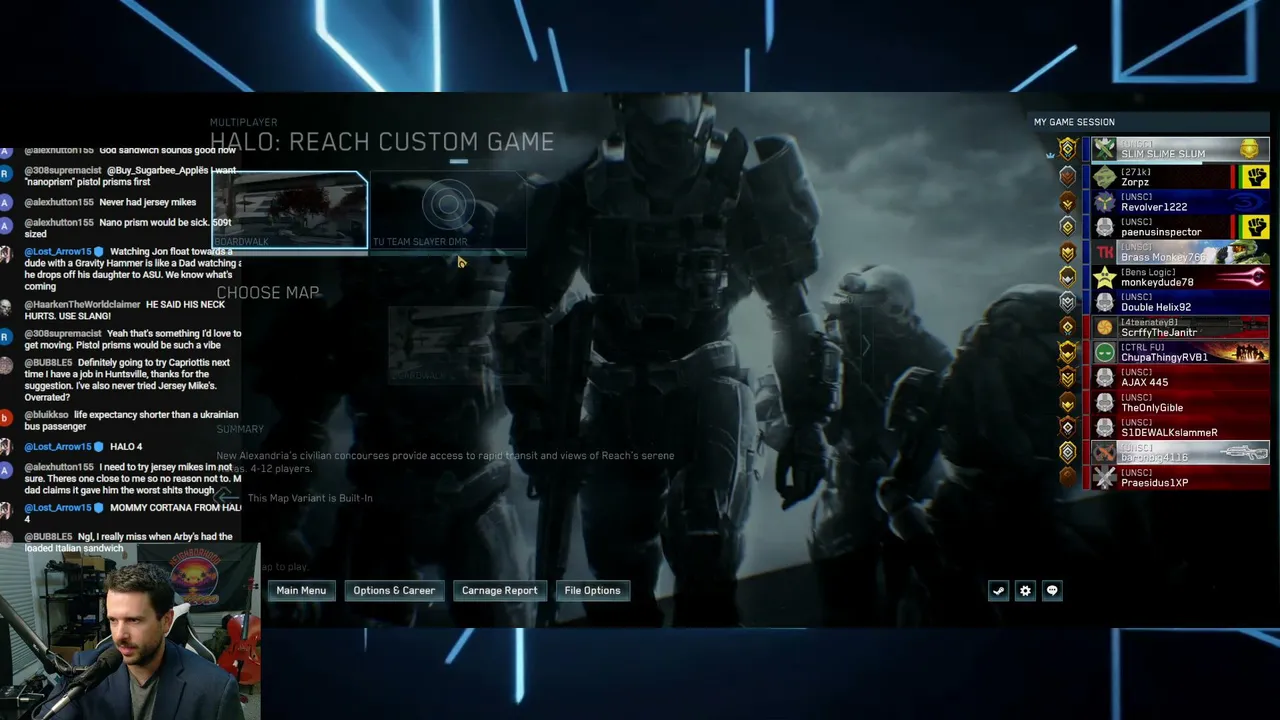Viewport: 1280px width, 720px height.
Task: Click the rank badge beside monkeydude78
Action: [1068, 277]
